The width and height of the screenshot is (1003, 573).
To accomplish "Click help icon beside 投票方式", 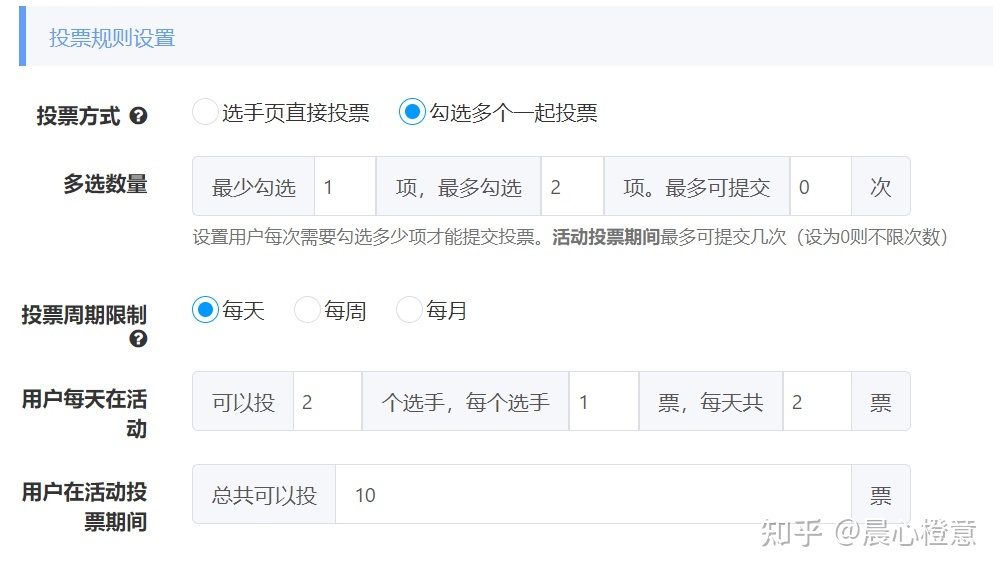I will (x=138, y=116).
